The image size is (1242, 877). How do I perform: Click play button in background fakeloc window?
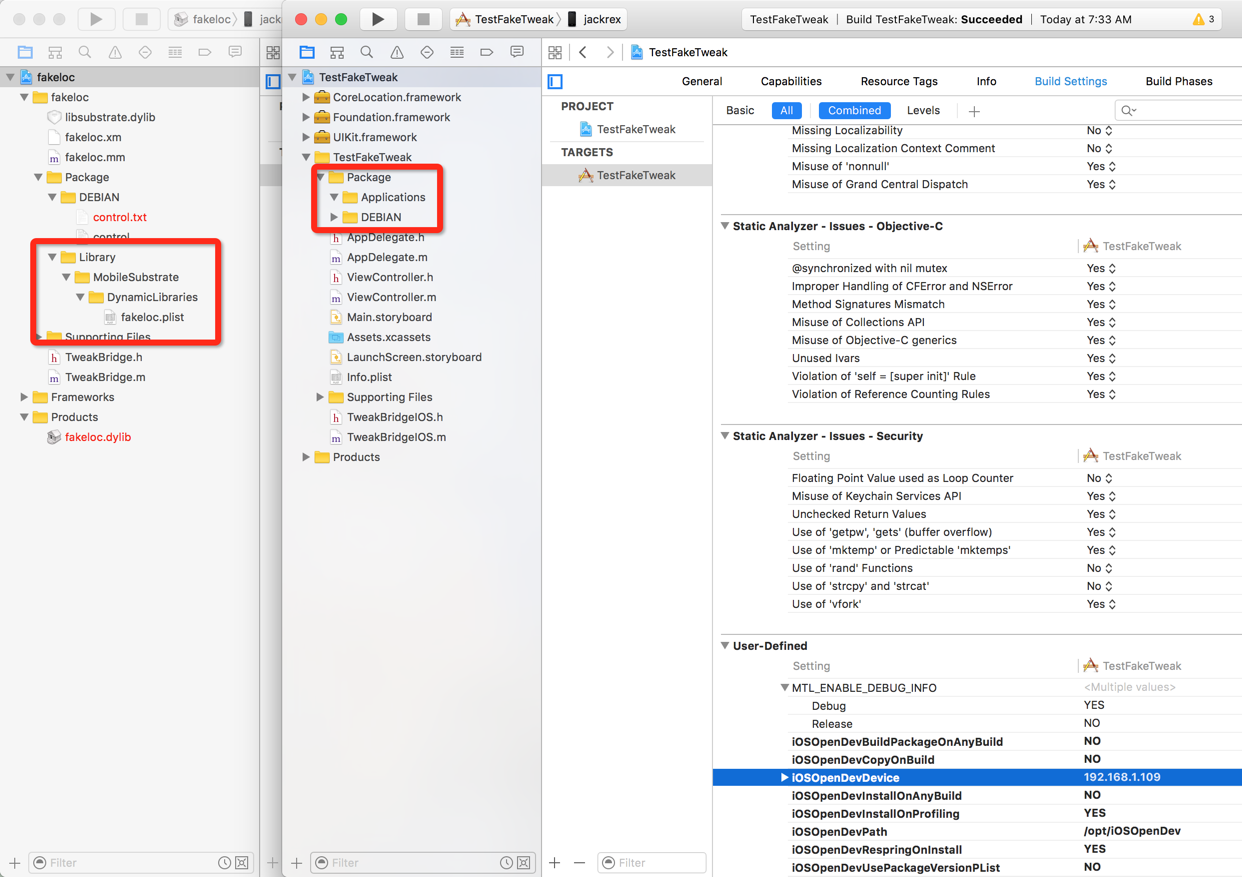(96, 19)
